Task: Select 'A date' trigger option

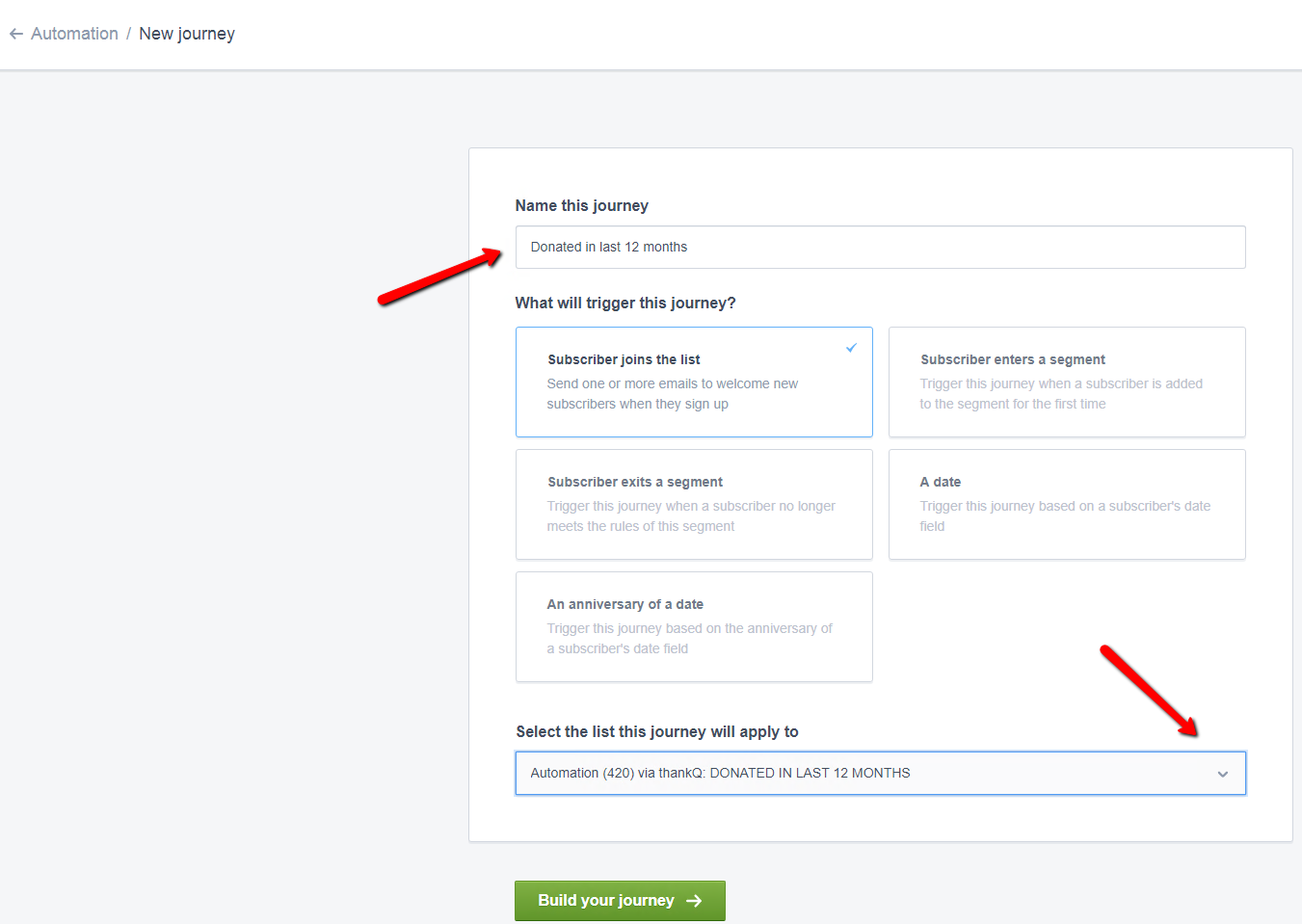Action: point(1067,504)
